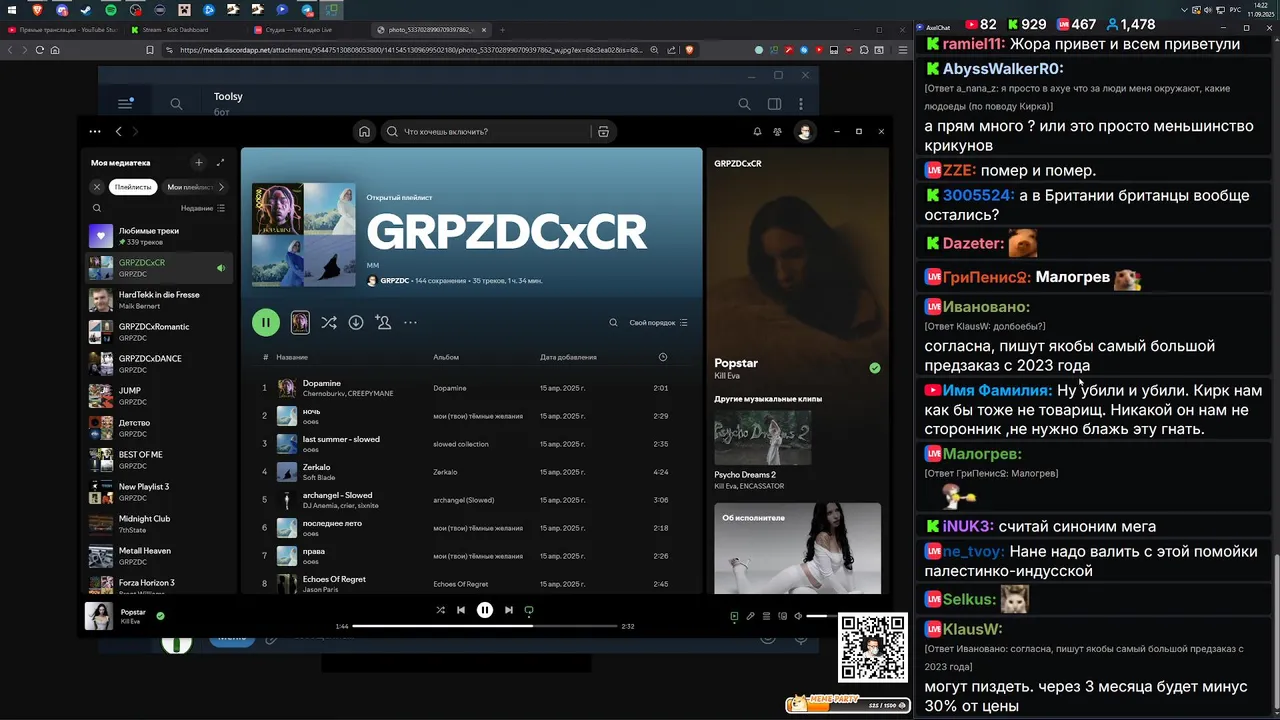This screenshot has width=1280, height=720.
Task: Open the Свой порядок sort dropdown
Action: (x=659, y=323)
